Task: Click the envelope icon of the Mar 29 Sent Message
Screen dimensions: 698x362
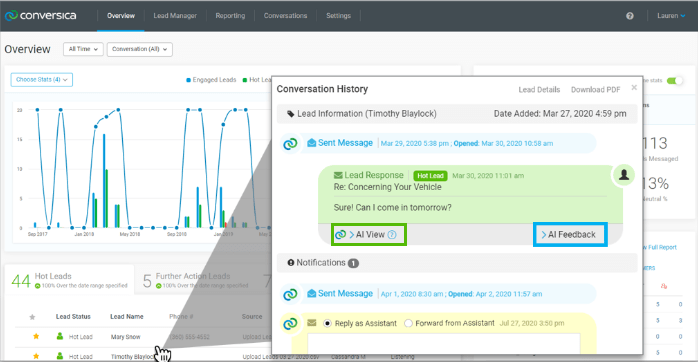Action: click(x=312, y=143)
